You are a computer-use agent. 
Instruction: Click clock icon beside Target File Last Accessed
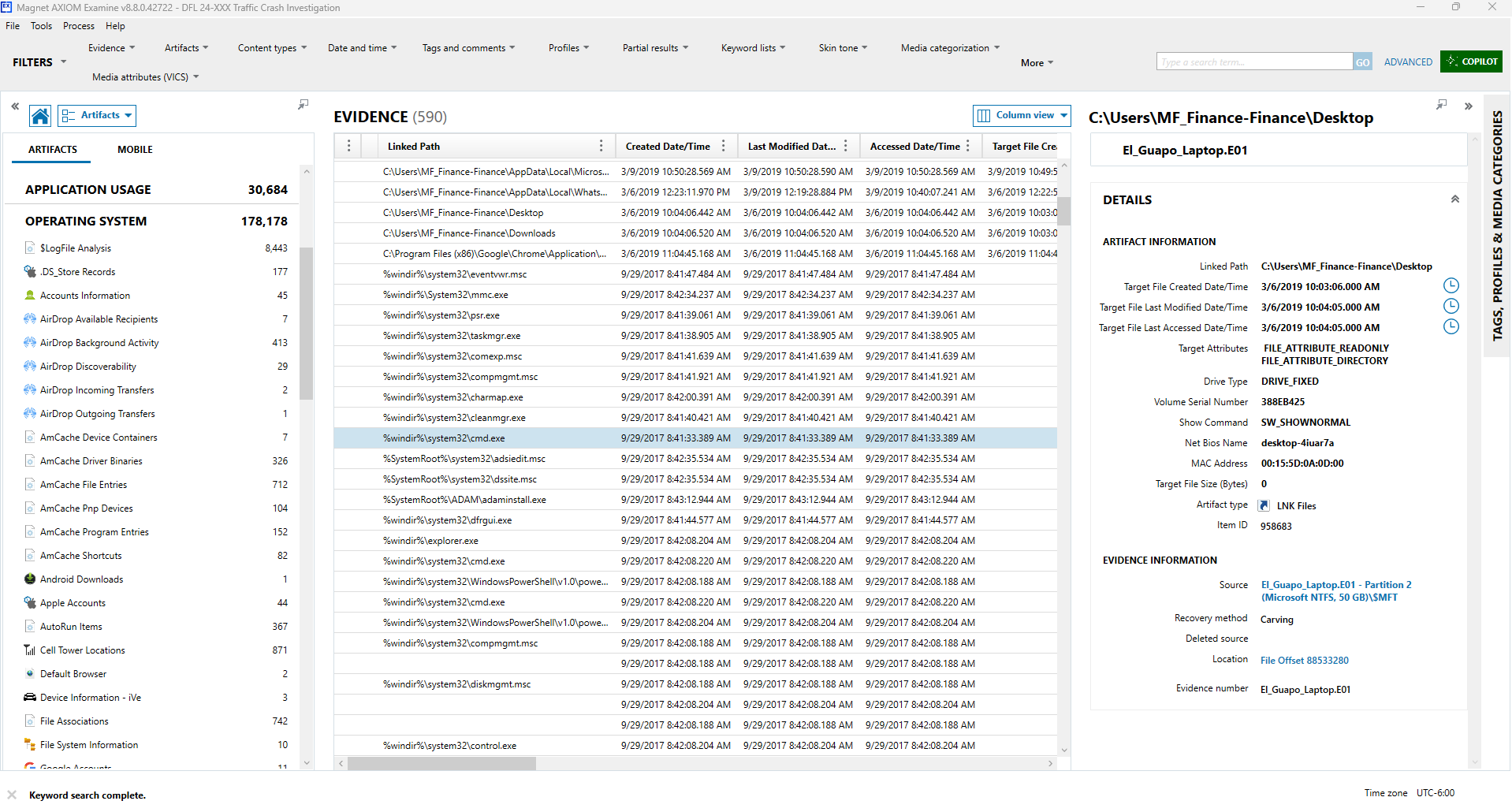1451,327
